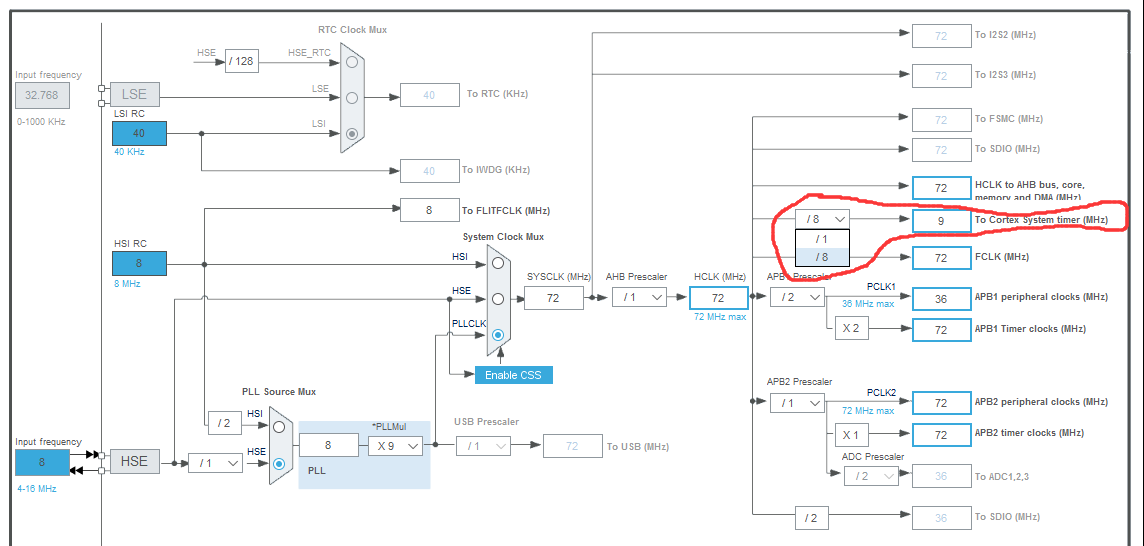
Task: Click the HSE input frequency field
Action: click(42, 462)
